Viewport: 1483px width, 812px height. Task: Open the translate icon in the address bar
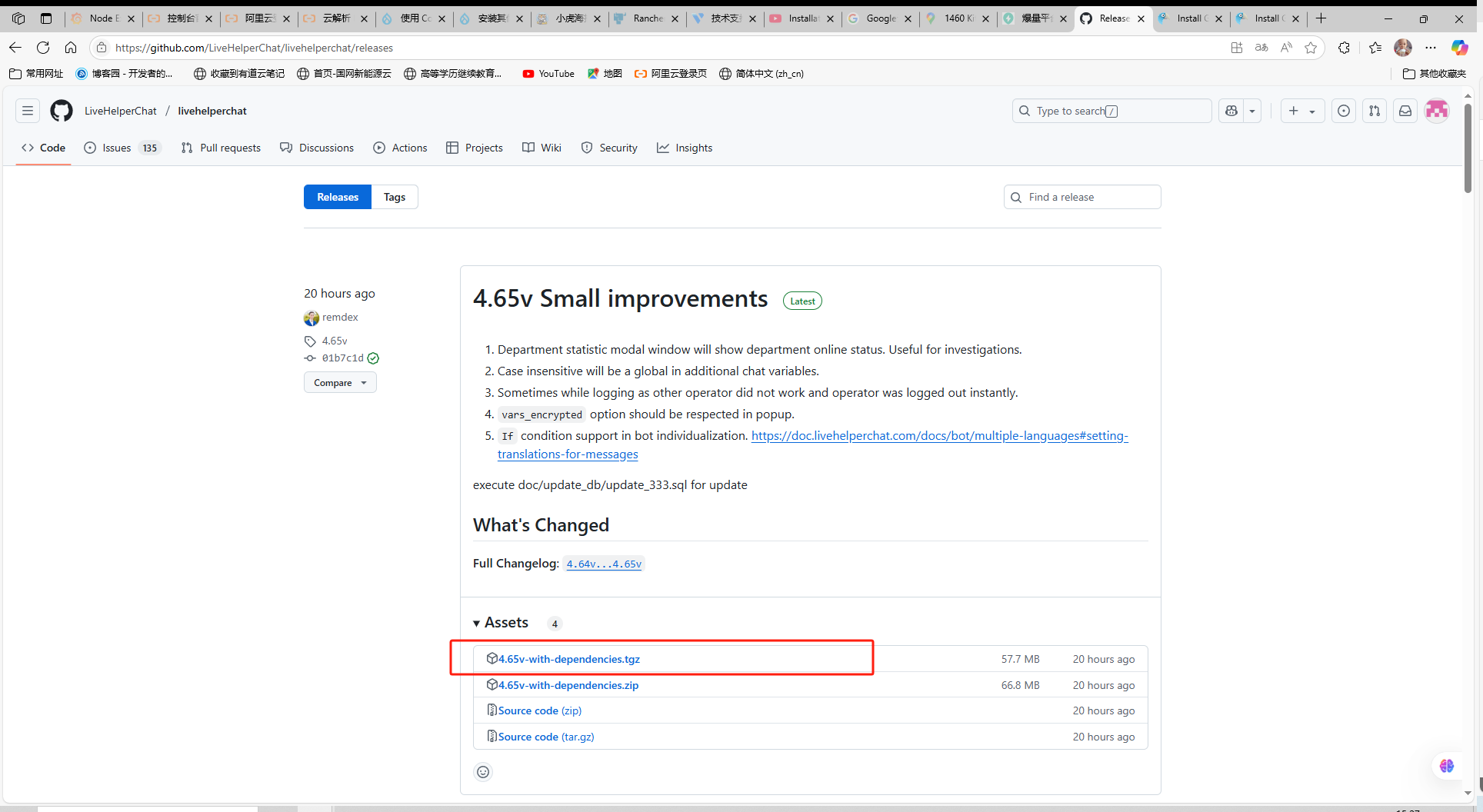(x=1261, y=48)
